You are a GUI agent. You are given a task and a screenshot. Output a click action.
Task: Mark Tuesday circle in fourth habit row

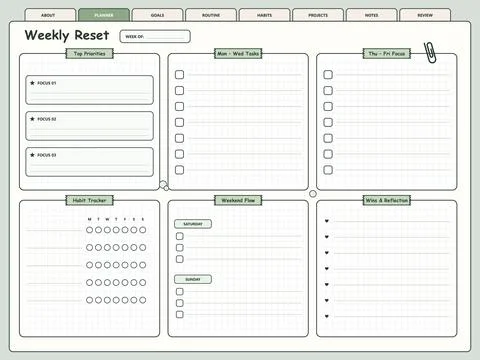pyautogui.click(x=98, y=282)
